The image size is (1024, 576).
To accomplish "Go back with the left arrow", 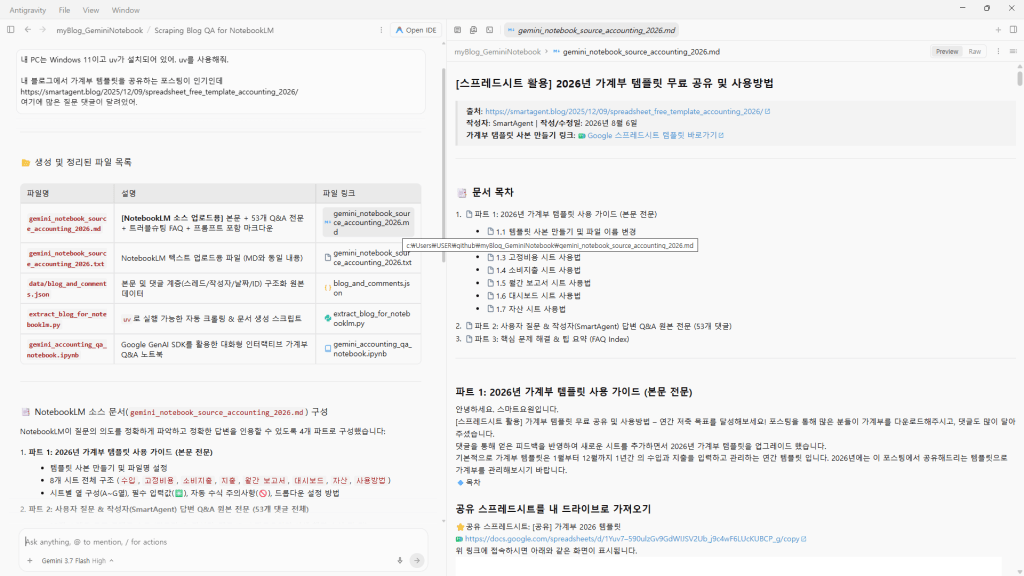I will [27, 29].
